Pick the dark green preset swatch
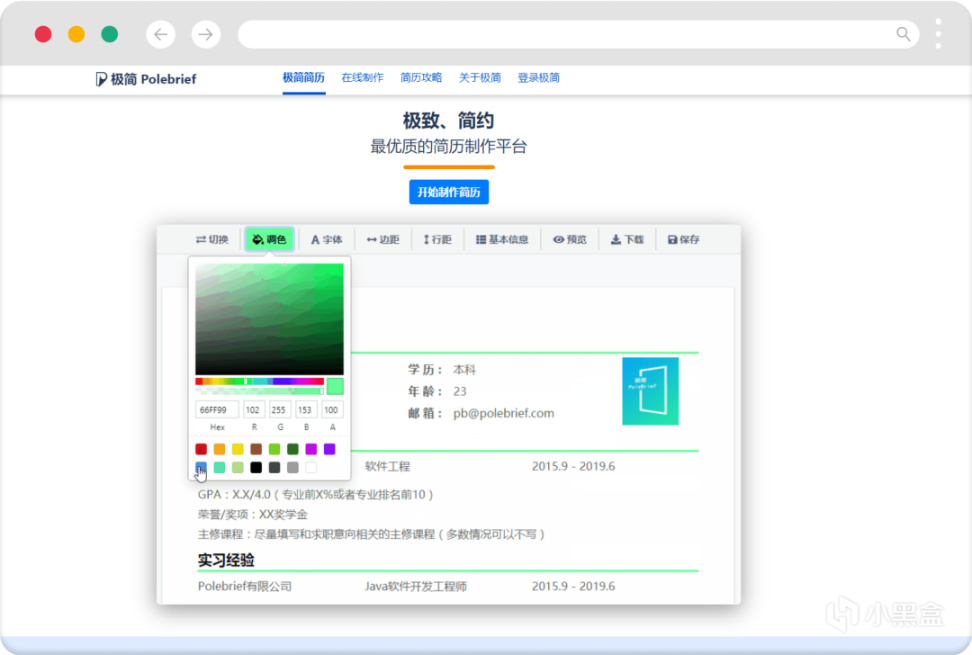The height and width of the screenshot is (655, 972). (293, 449)
